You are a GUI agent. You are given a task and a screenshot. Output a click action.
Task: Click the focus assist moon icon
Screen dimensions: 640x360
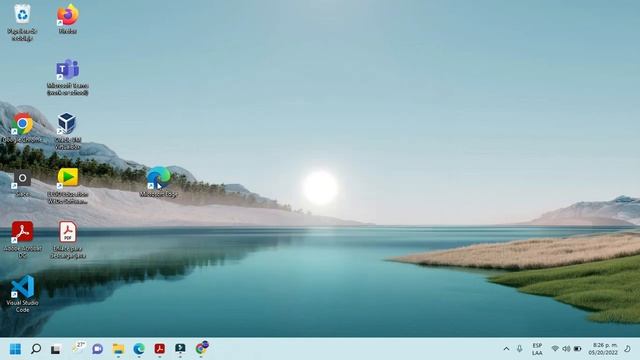(x=627, y=349)
